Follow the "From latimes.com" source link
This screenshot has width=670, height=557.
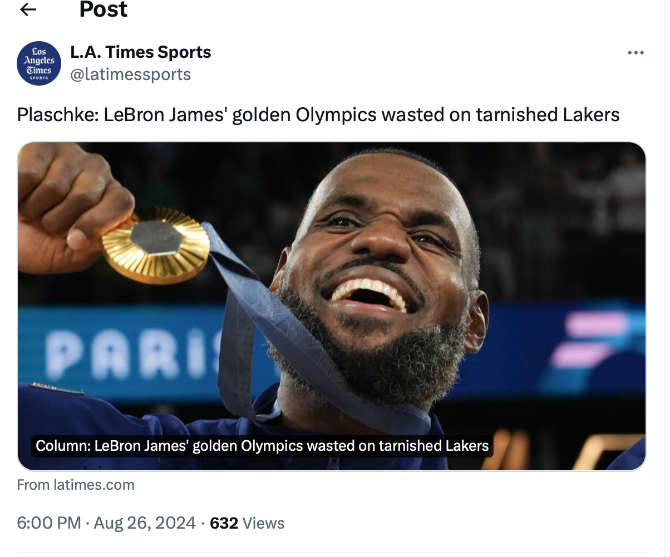pos(76,485)
